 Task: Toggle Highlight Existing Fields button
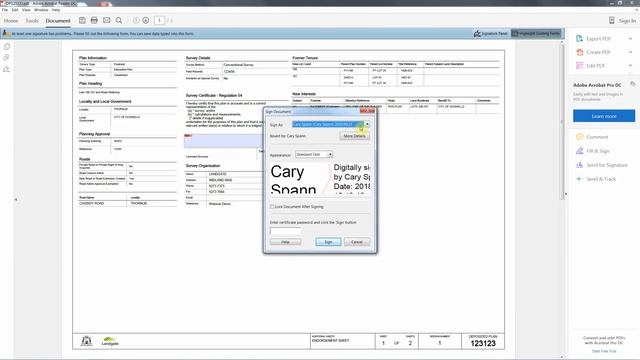[536, 33]
